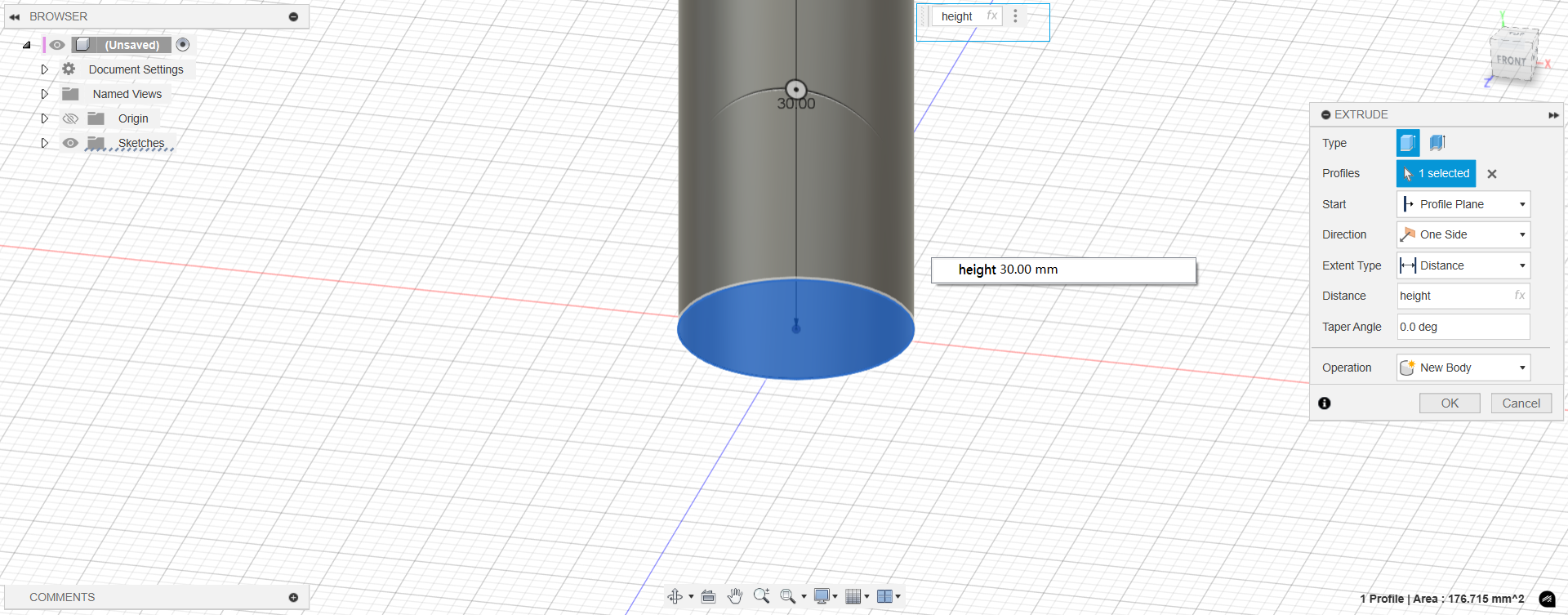Viewport: 1568px width, 615px height.
Task: Cancel the Extrude operation
Action: (x=1521, y=403)
